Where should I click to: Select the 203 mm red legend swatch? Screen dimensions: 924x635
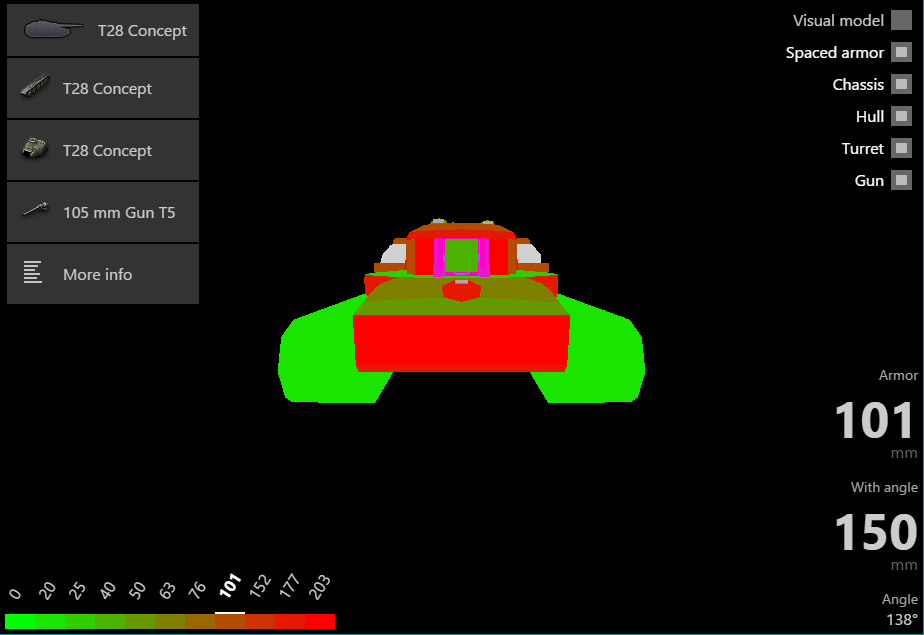(320, 621)
